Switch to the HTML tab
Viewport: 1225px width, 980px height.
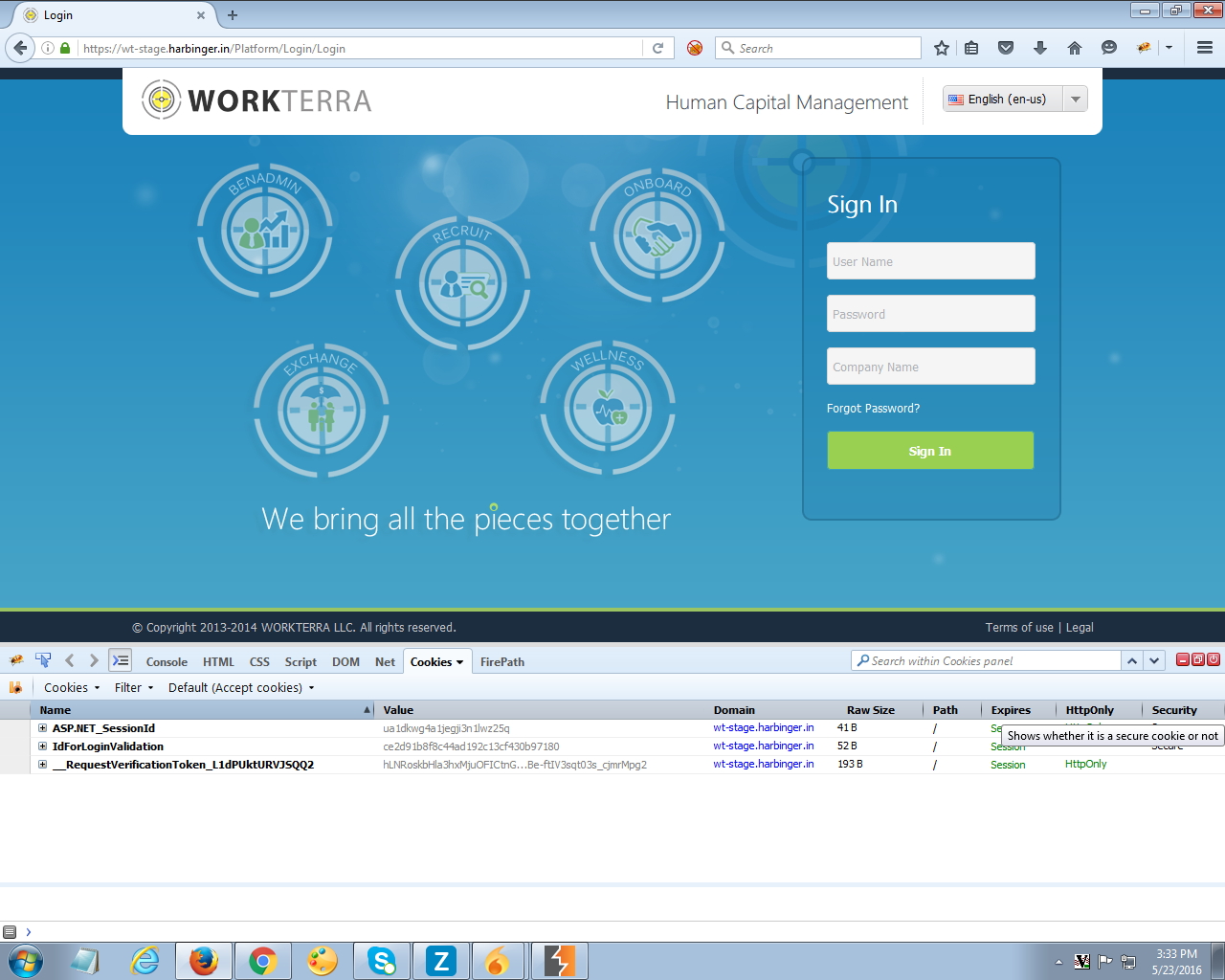click(218, 662)
